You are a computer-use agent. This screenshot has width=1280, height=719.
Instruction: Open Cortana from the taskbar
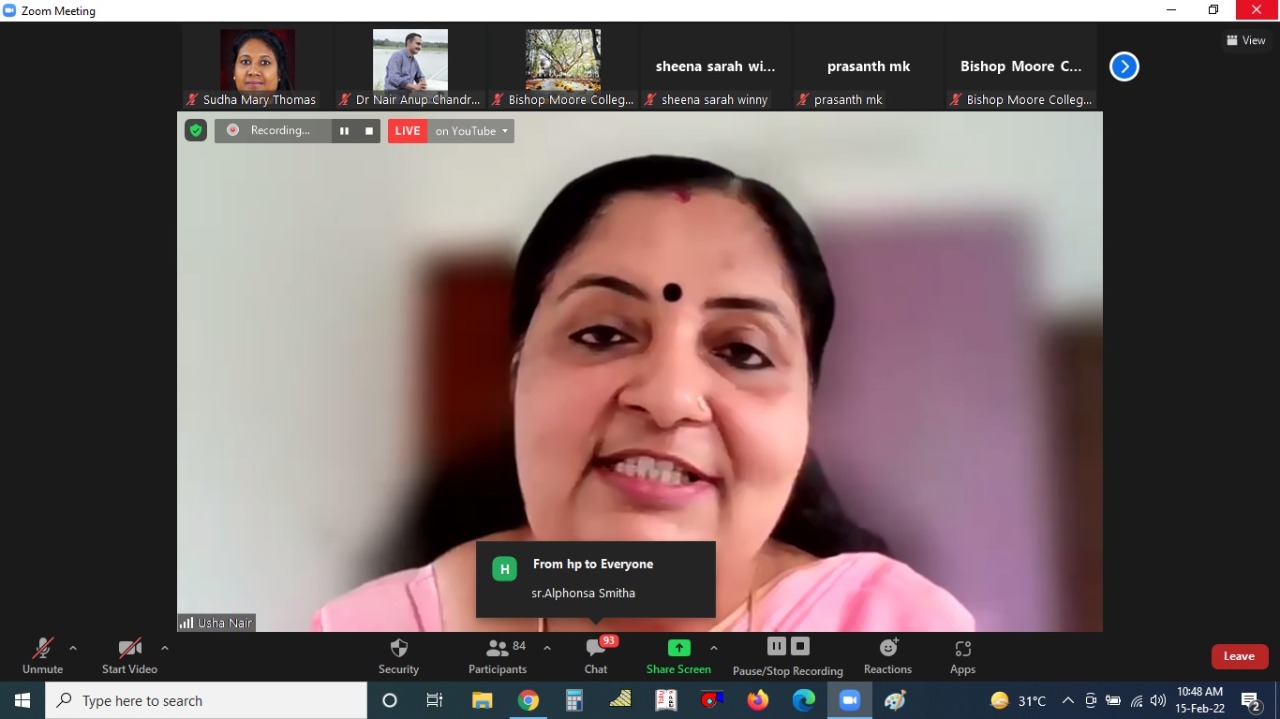(x=390, y=700)
